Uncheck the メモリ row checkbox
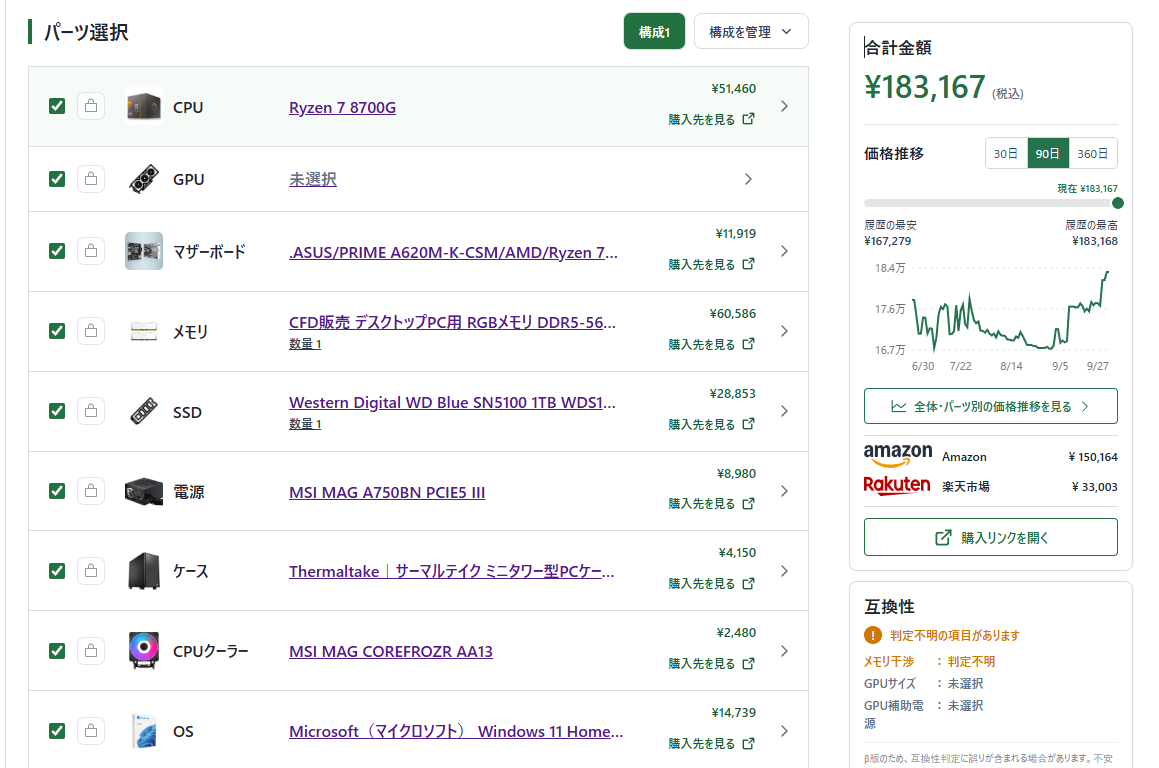The width and height of the screenshot is (1159, 768). (57, 331)
